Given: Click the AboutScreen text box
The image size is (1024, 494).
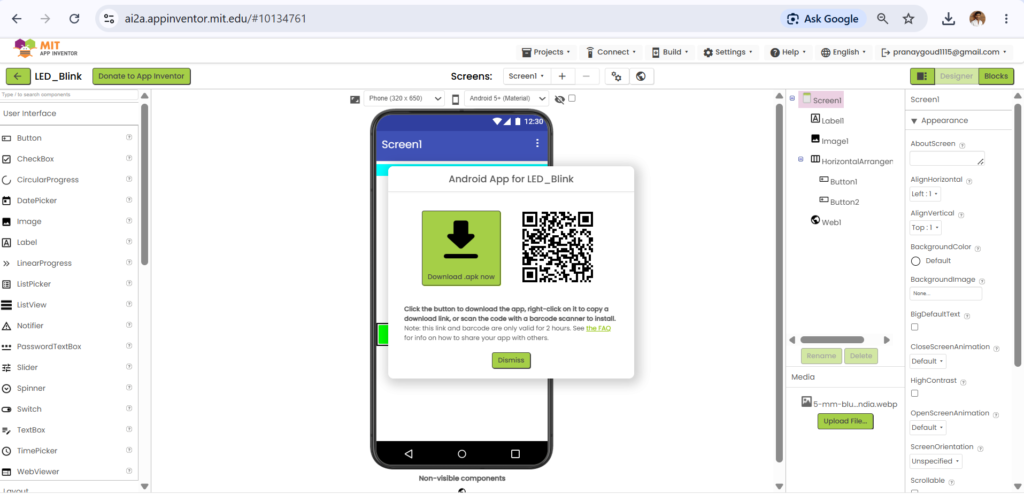Looking at the screenshot, I should 947,158.
